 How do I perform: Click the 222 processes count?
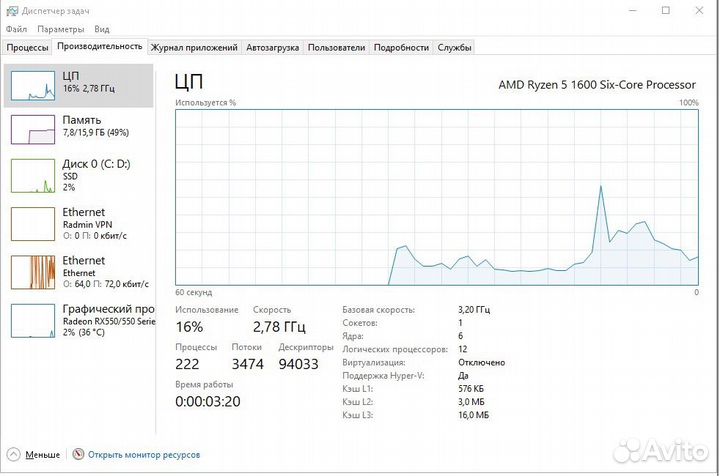click(187, 364)
